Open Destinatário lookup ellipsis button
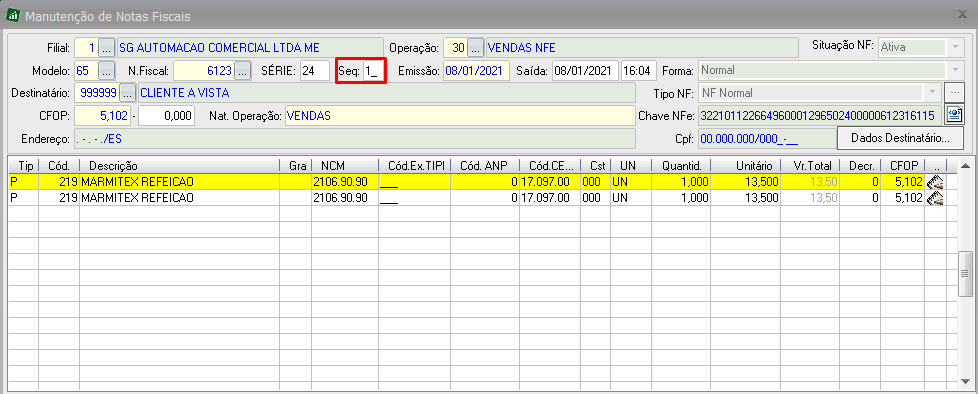This screenshot has width=978, height=394. pyautogui.click(x=128, y=93)
